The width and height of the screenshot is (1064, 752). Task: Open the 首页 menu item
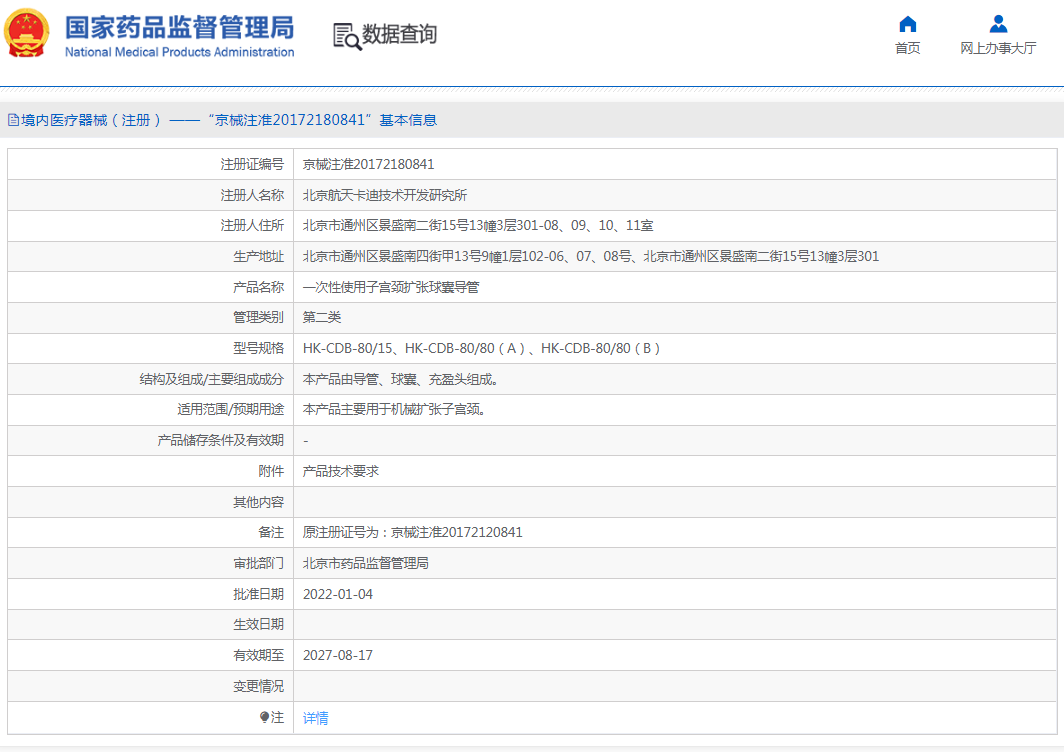[x=907, y=48]
